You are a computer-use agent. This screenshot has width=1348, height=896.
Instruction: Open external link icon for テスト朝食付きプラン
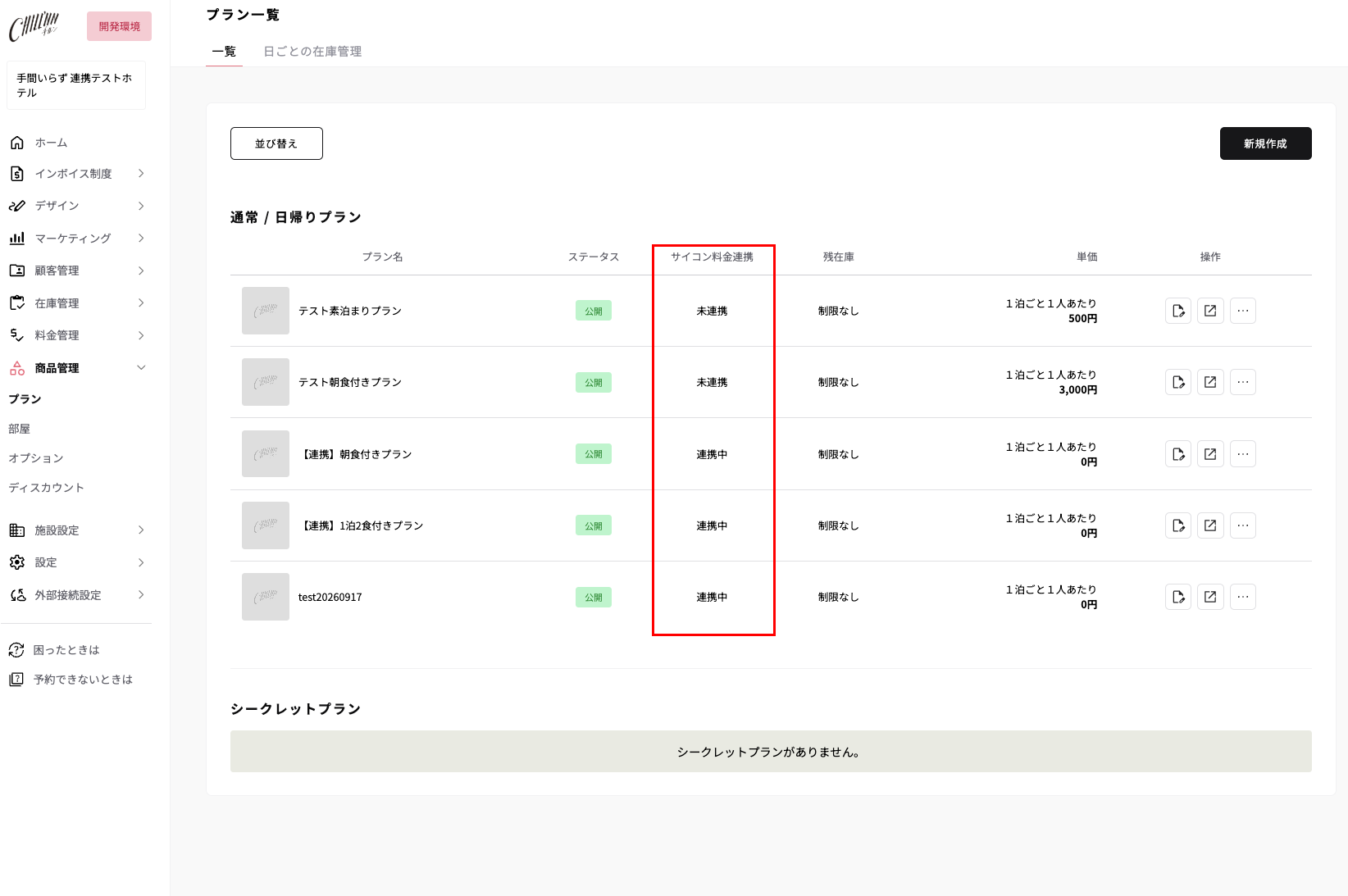[1210, 382]
